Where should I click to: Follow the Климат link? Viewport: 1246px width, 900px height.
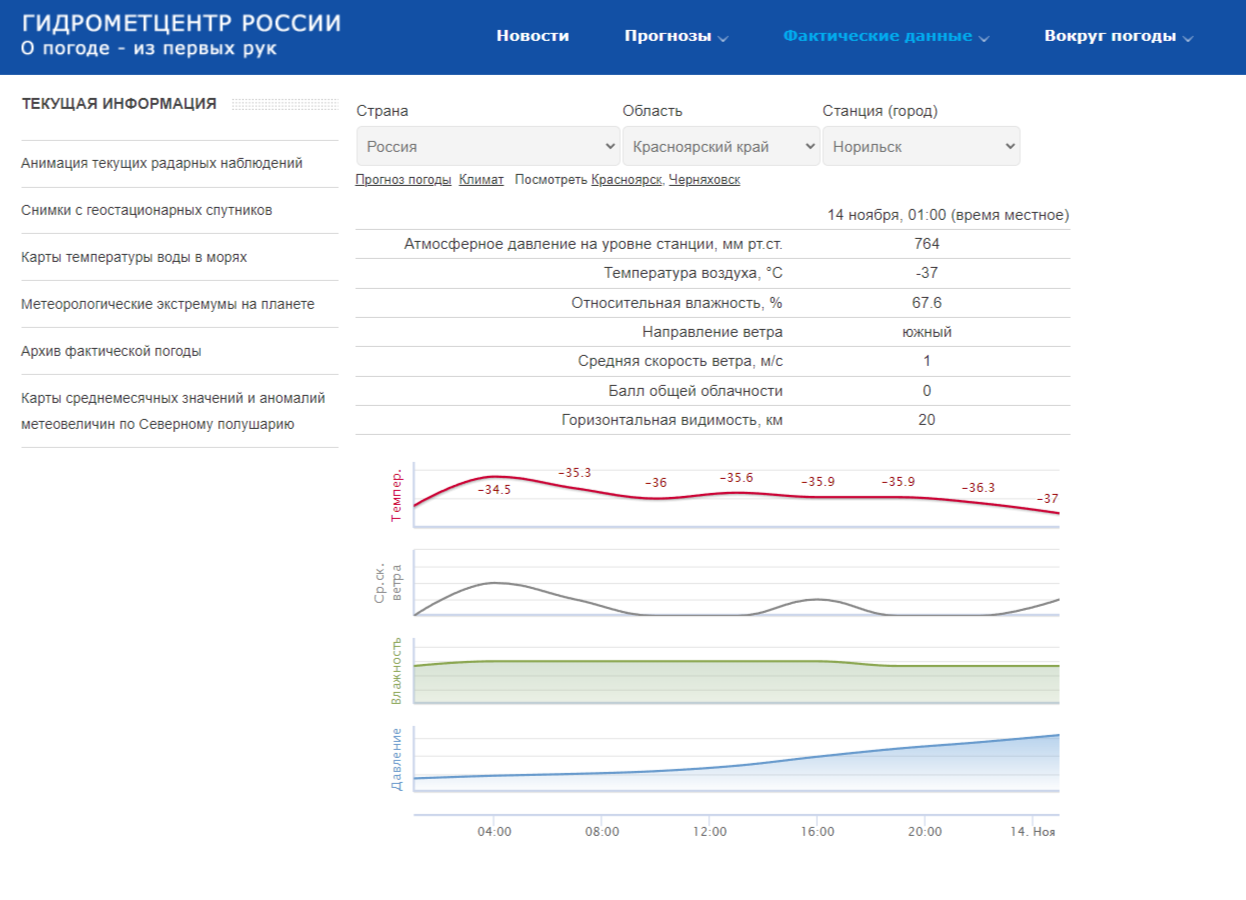click(481, 180)
